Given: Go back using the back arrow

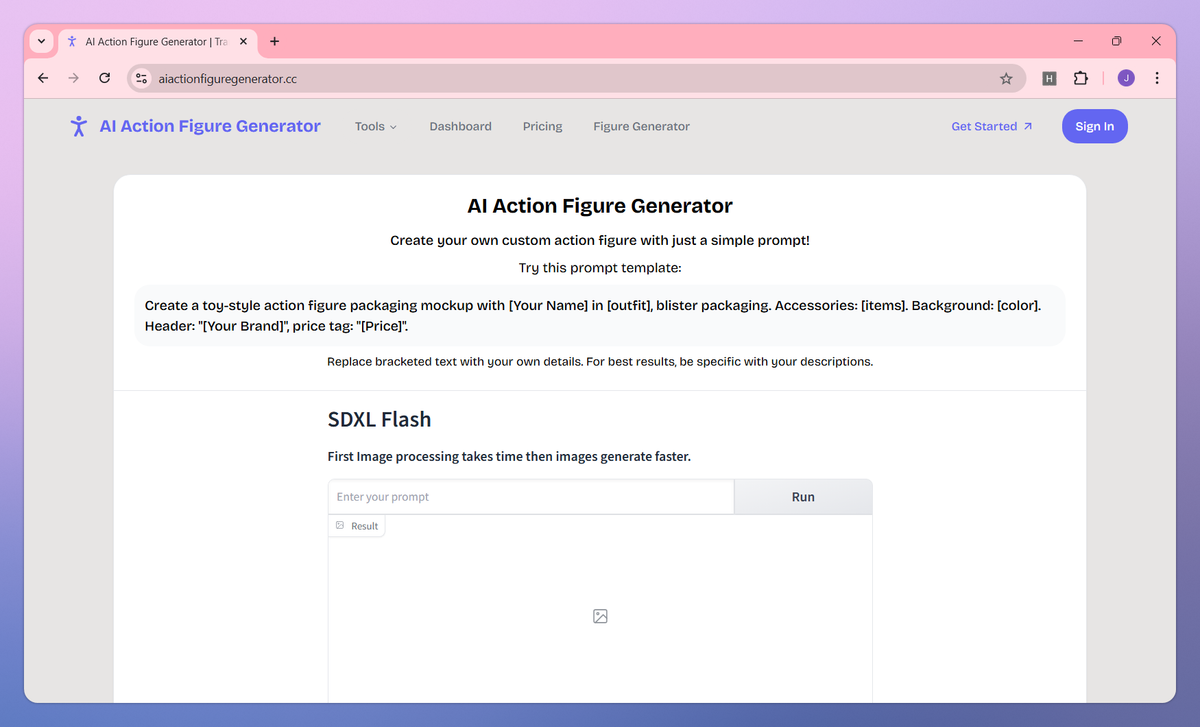Looking at the screenshot, I should point(42,77).
